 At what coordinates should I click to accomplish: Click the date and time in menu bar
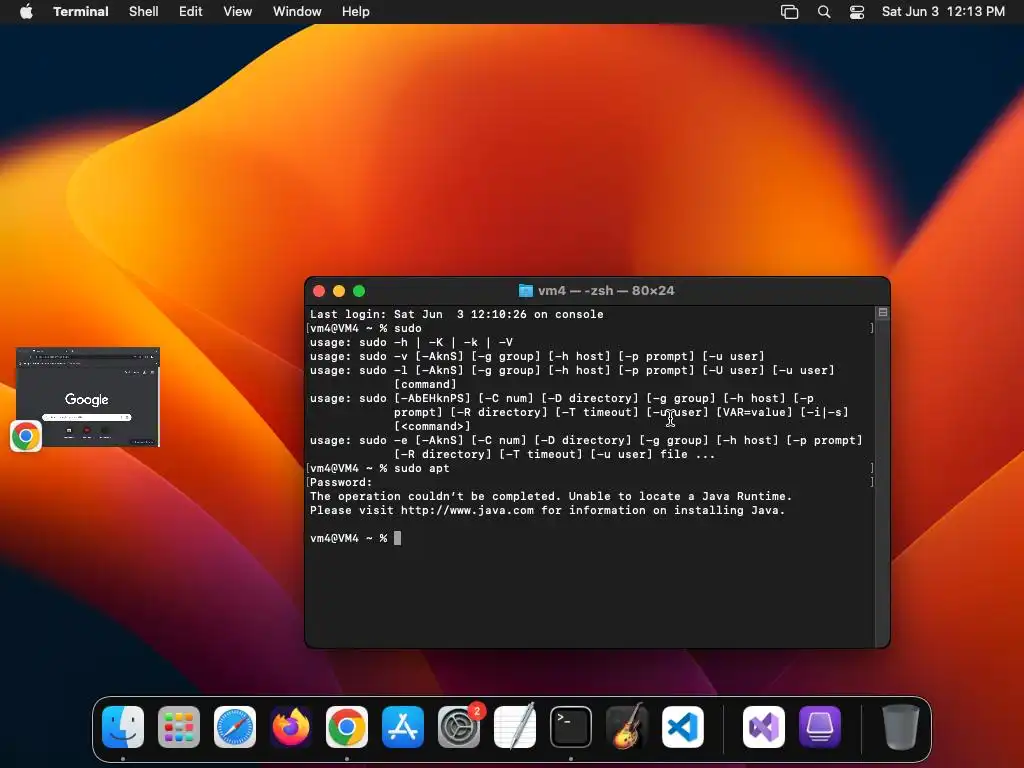944,12
